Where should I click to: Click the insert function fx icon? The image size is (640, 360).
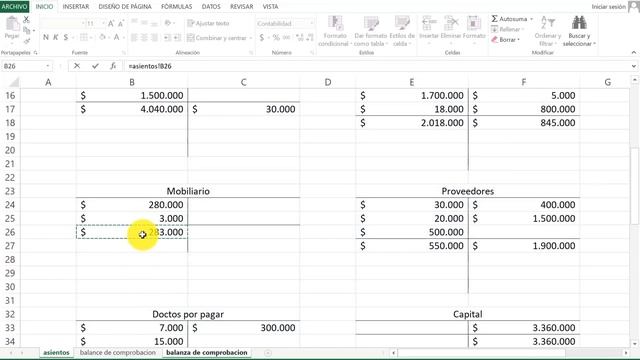[x=113, y=66]
